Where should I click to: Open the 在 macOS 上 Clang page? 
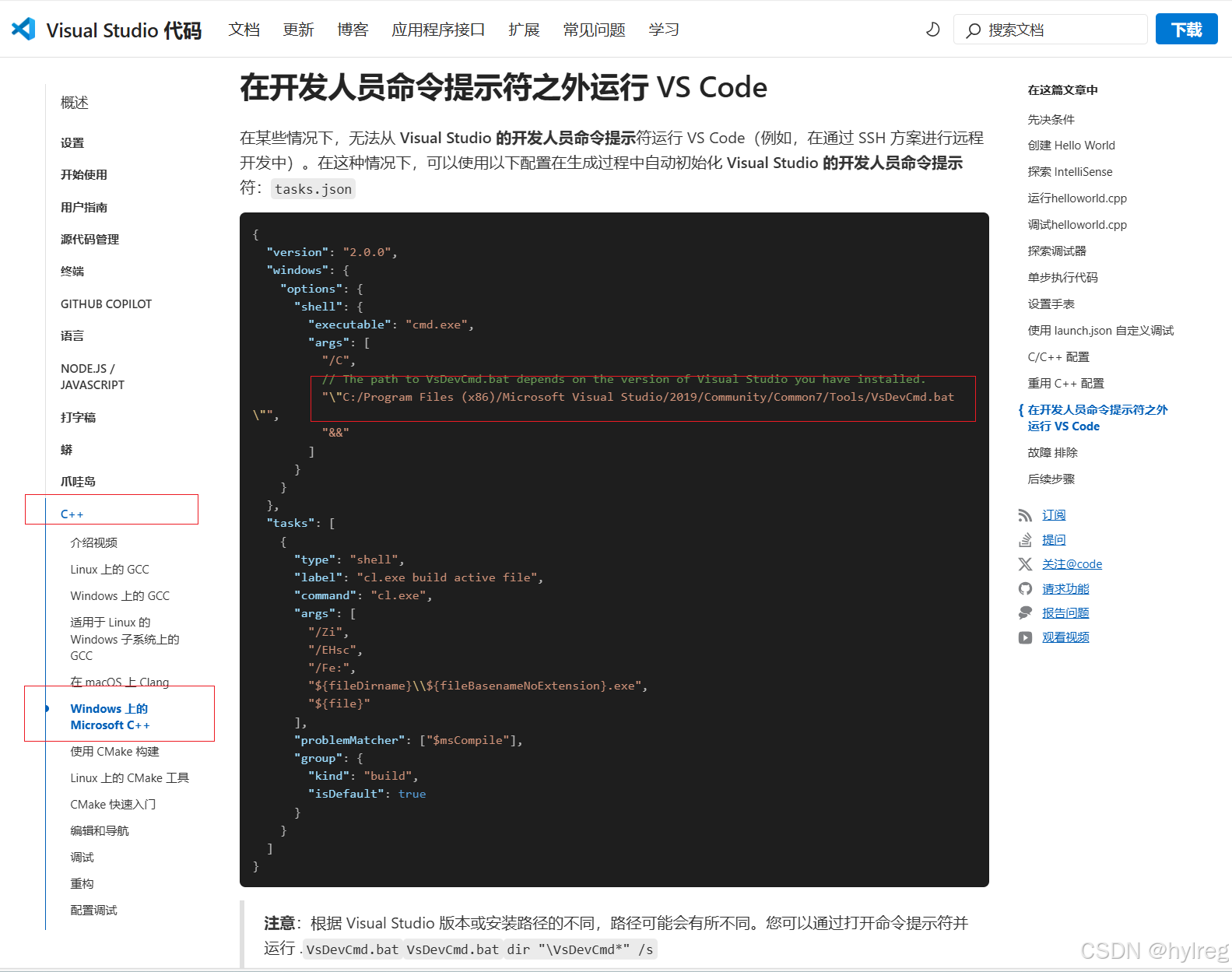120,683
